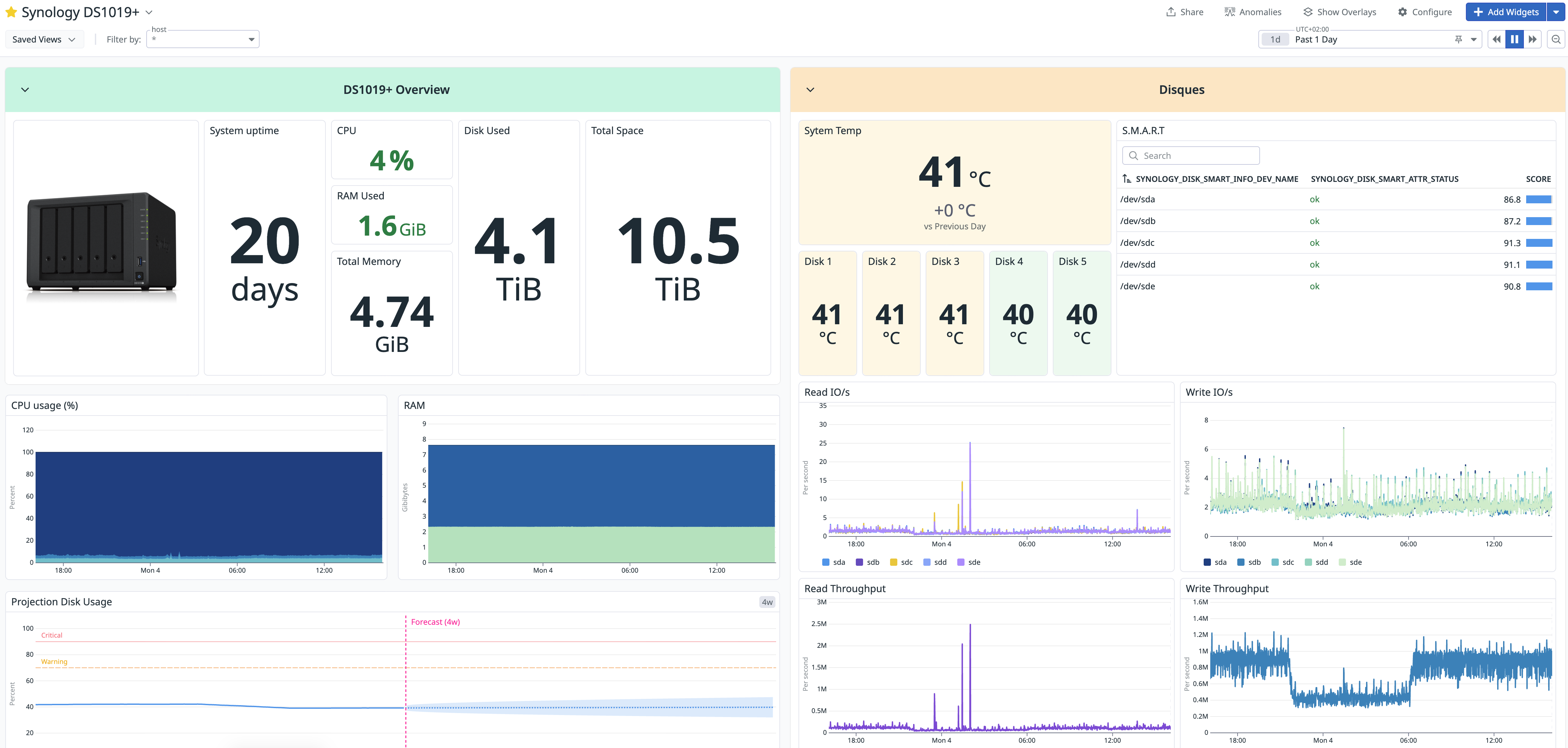
Task: Click the RAM Used 1.6 GiB widget
Action: pyautogui.click(x=391, y=215)
